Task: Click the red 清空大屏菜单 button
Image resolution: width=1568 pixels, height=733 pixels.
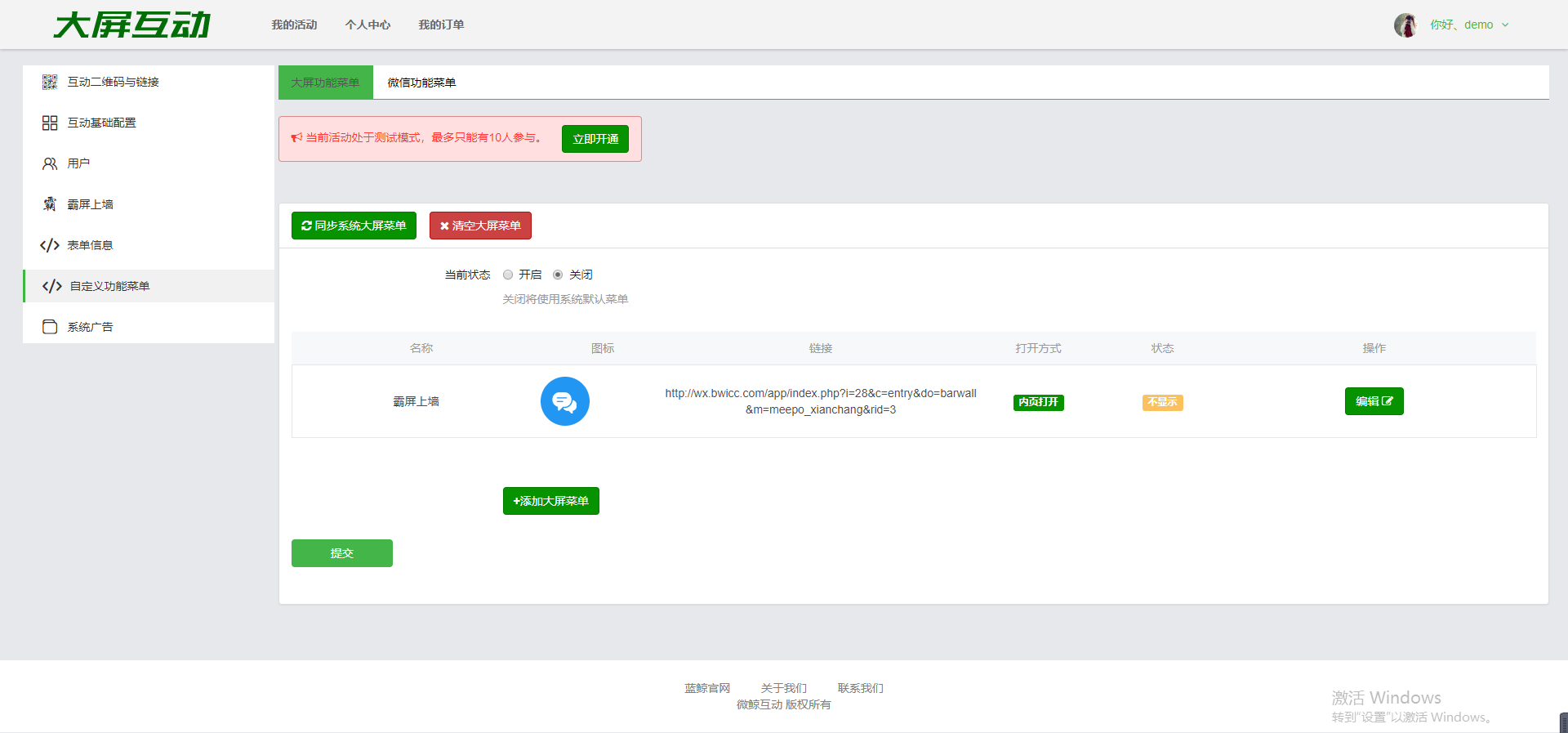Action: click(x=480, y=226)
